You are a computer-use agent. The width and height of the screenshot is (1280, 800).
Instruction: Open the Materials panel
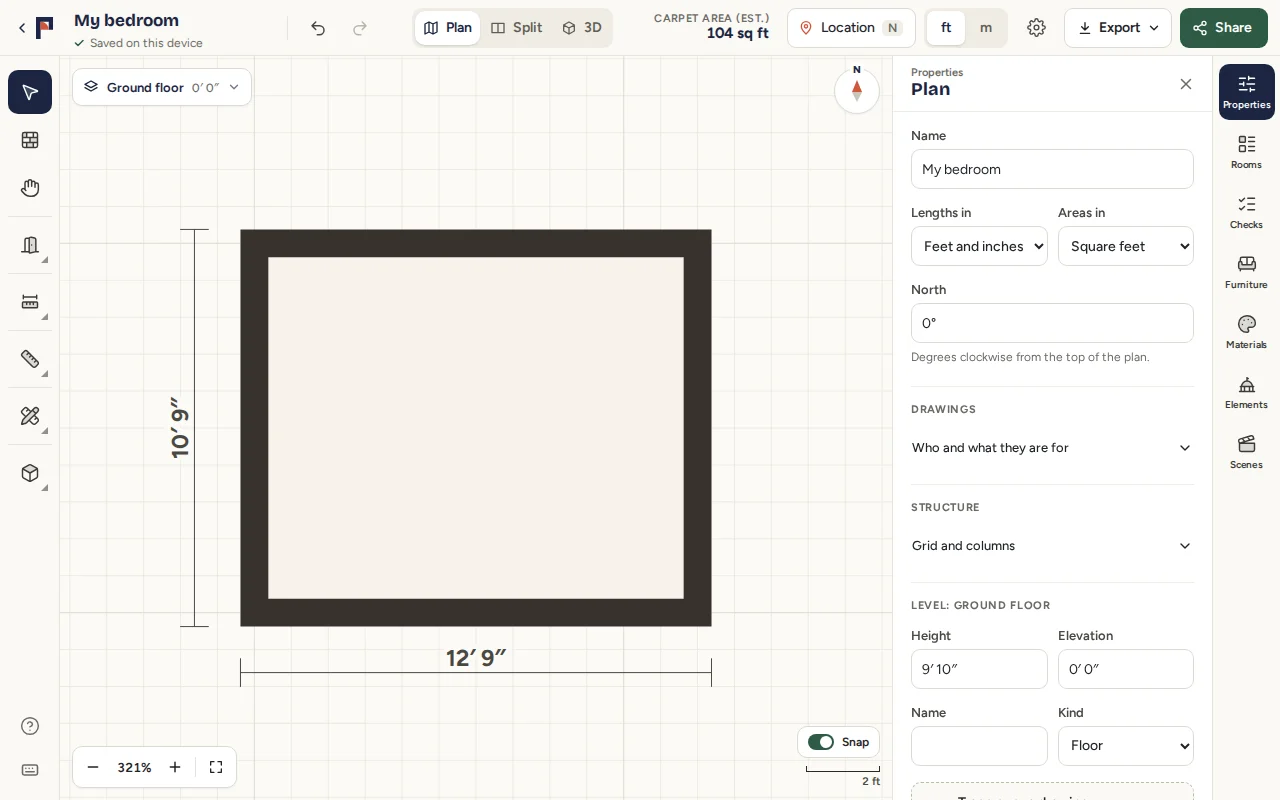[x=1246, y=332]
